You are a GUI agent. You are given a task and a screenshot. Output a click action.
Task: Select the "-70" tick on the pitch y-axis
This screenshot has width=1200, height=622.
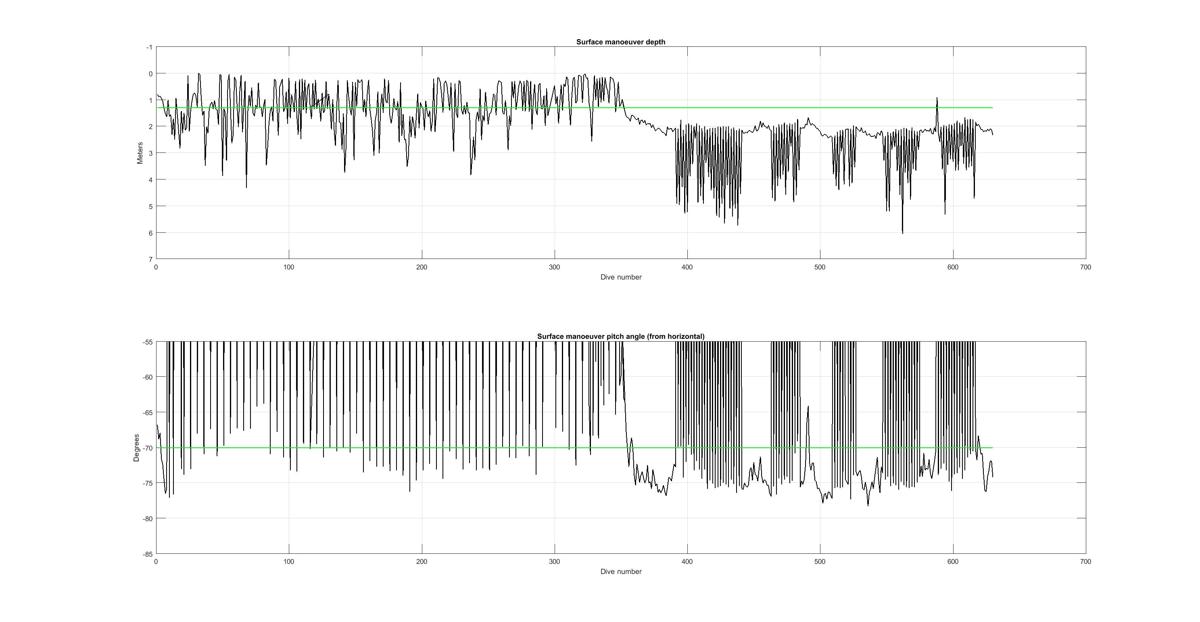point(147,448)
